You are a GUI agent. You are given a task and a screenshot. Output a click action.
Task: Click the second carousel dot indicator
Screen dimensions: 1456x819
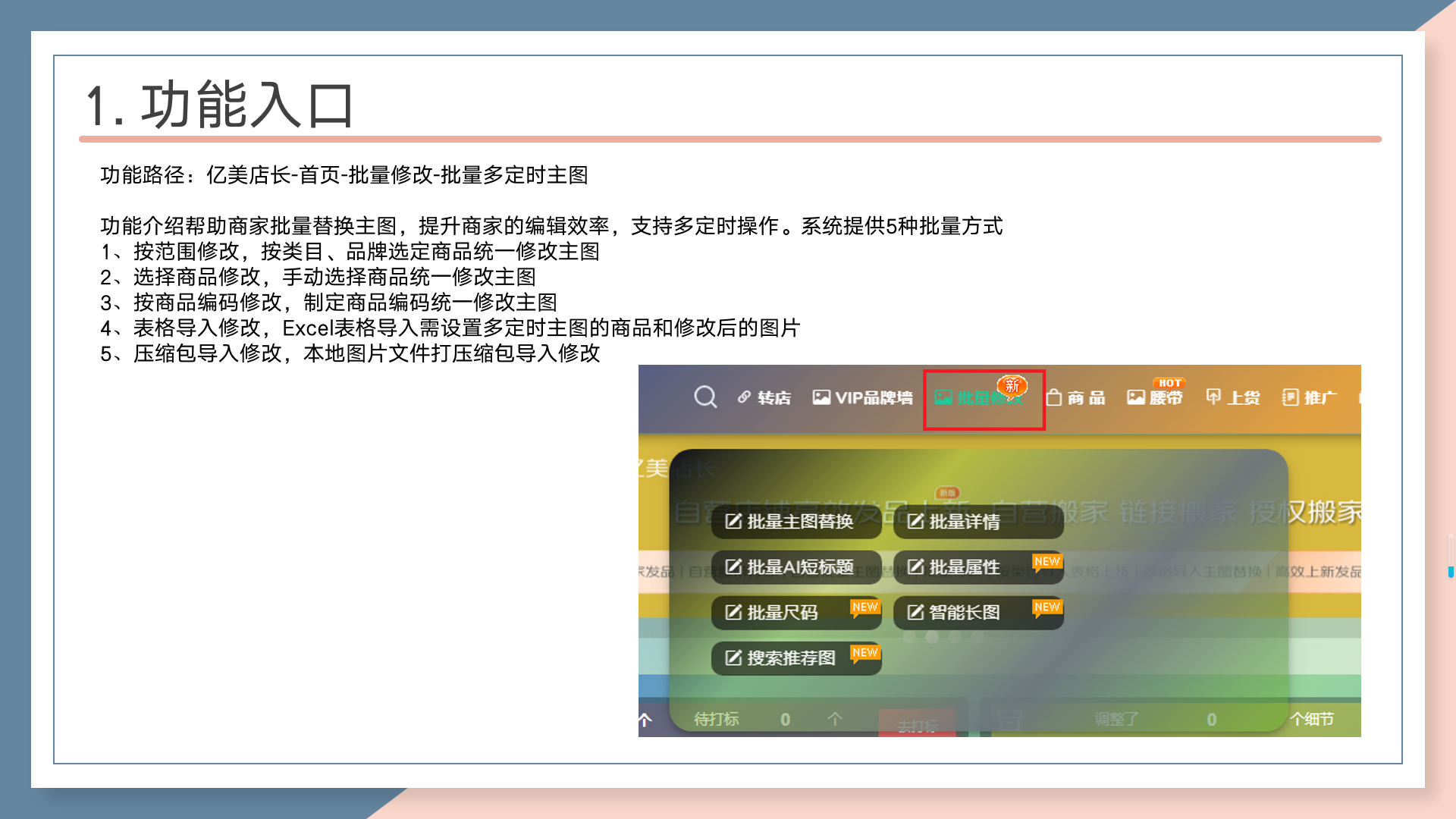click(932, 638)
